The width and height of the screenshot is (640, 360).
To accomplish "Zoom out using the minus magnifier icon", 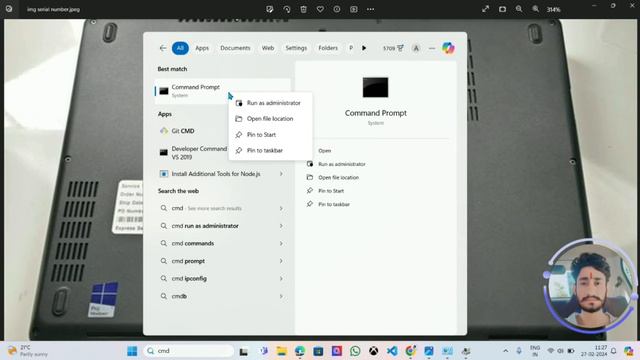I will [x=519, y=9].
